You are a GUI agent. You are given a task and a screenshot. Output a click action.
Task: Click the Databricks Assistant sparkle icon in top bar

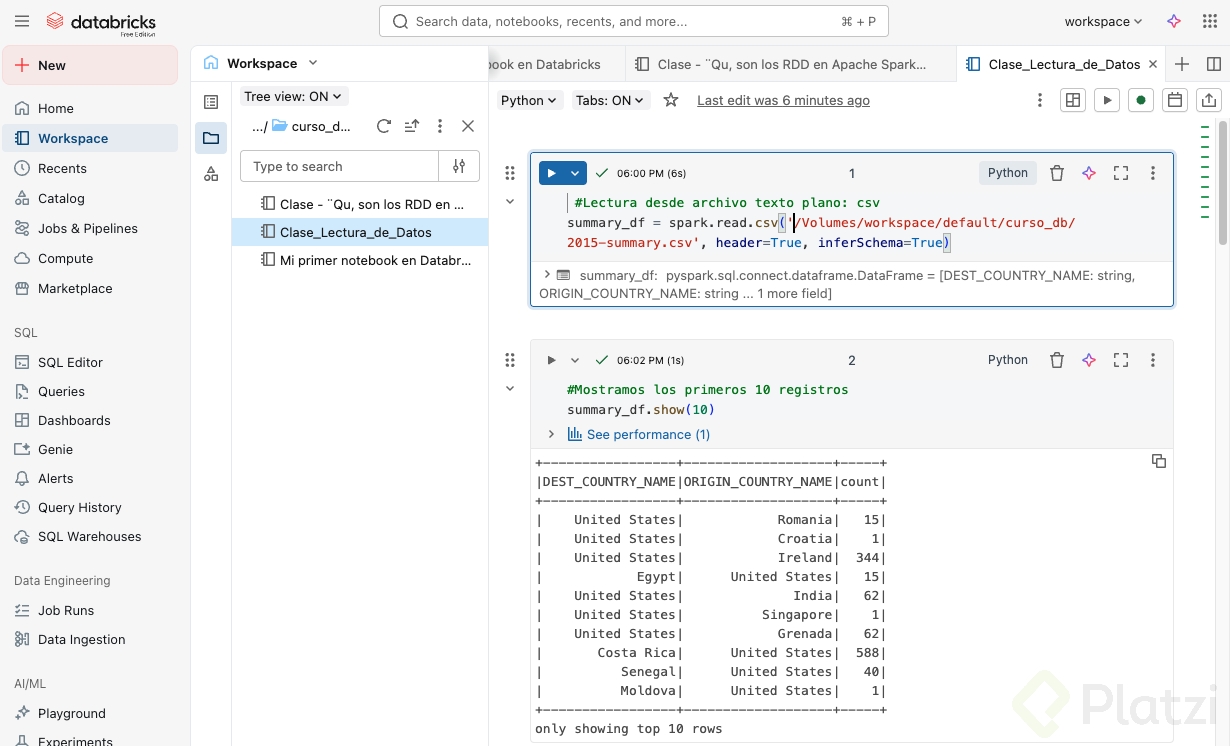point(1174,21)
